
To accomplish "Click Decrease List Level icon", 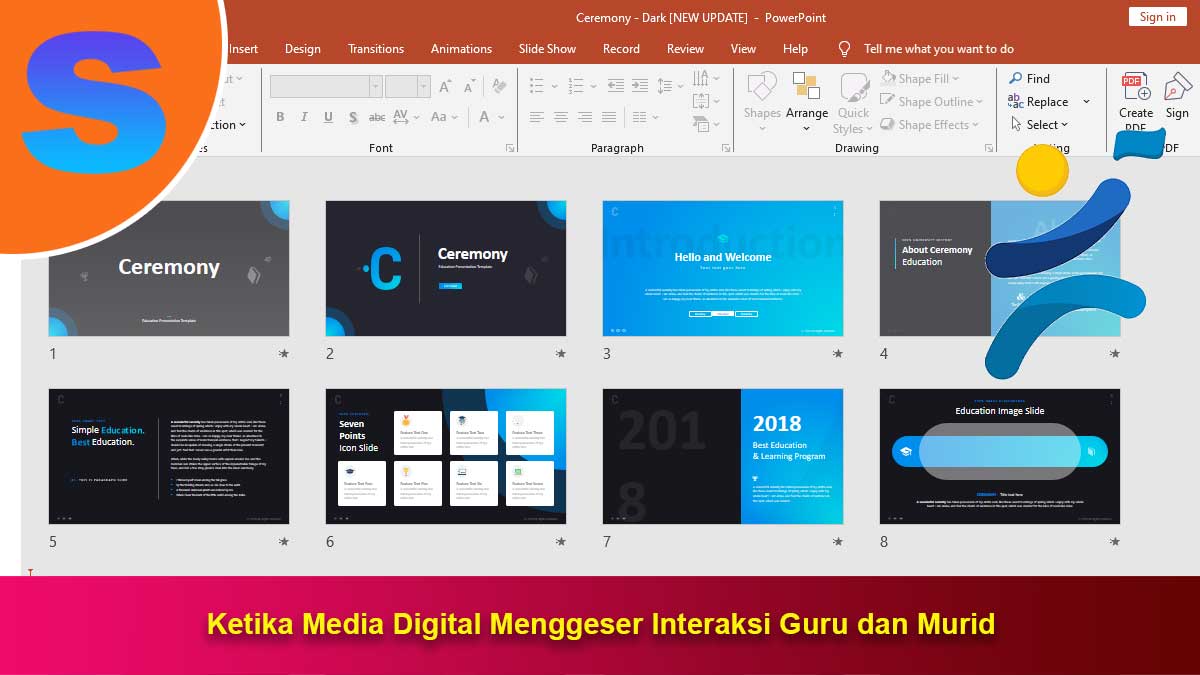I will (616, 86).
